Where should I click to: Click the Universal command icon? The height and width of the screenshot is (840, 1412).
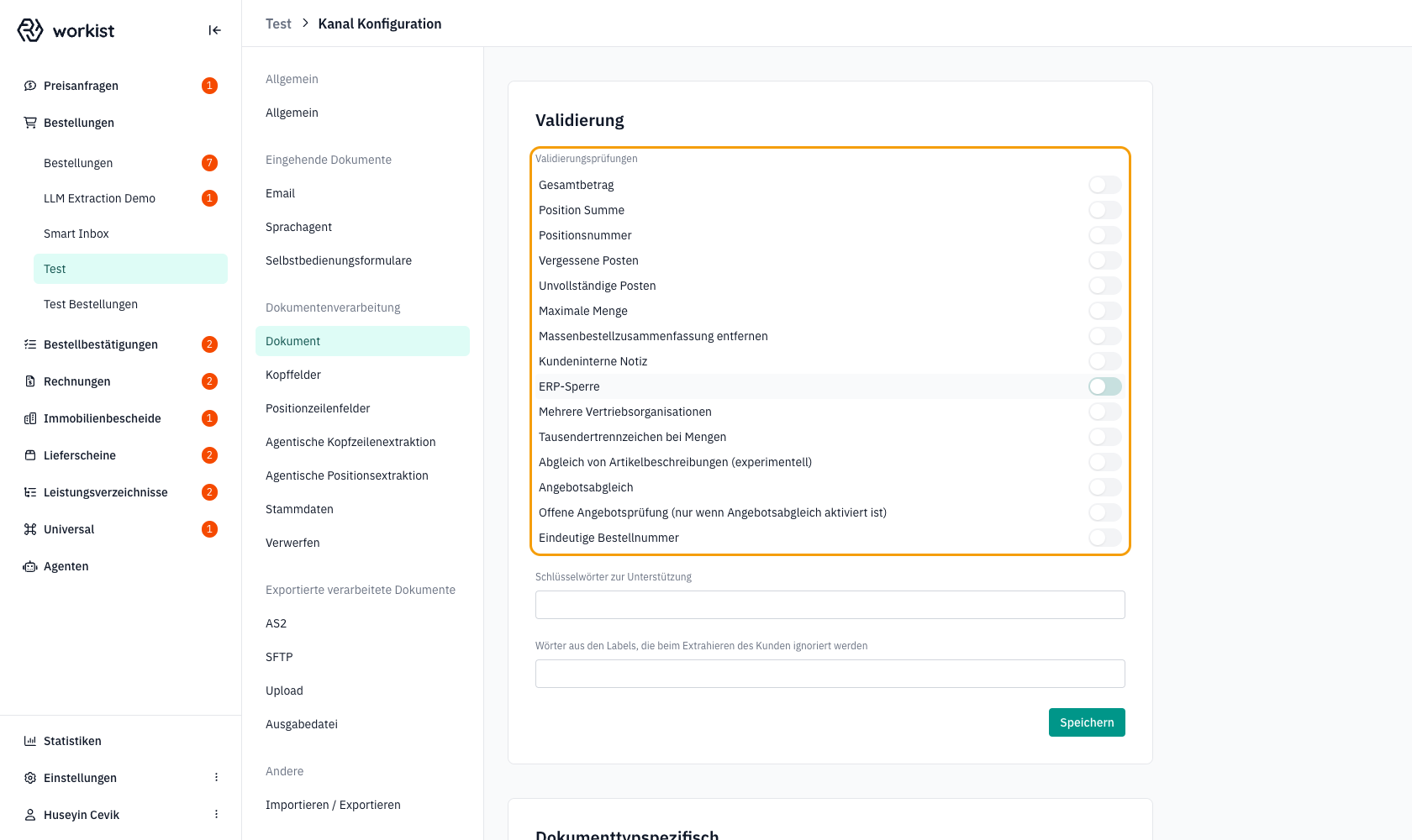(30, 529)
